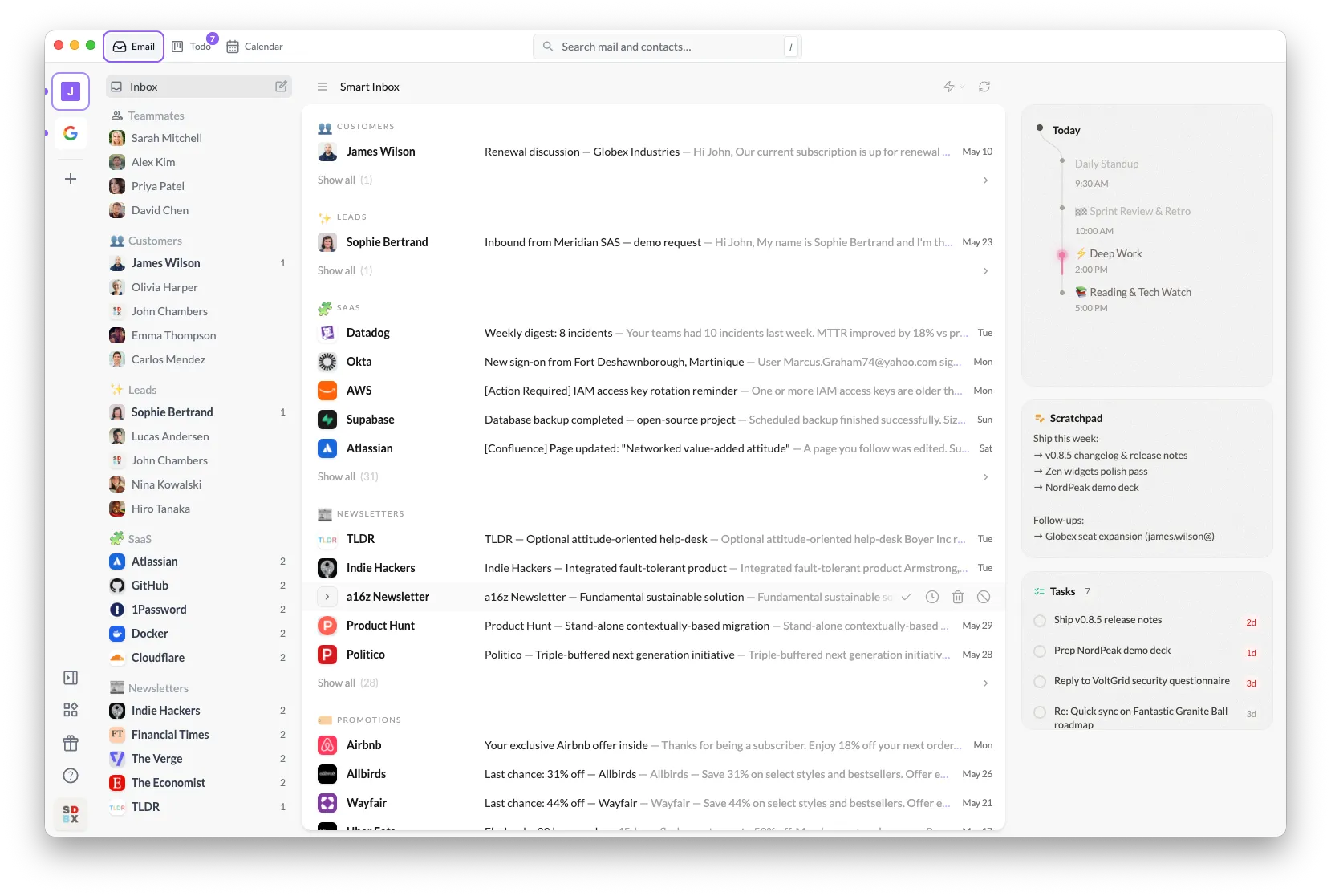This screenshot has height=896, width=1331.
Task: Check off Prep NordPeak demo deck task
Action: 1040,651
